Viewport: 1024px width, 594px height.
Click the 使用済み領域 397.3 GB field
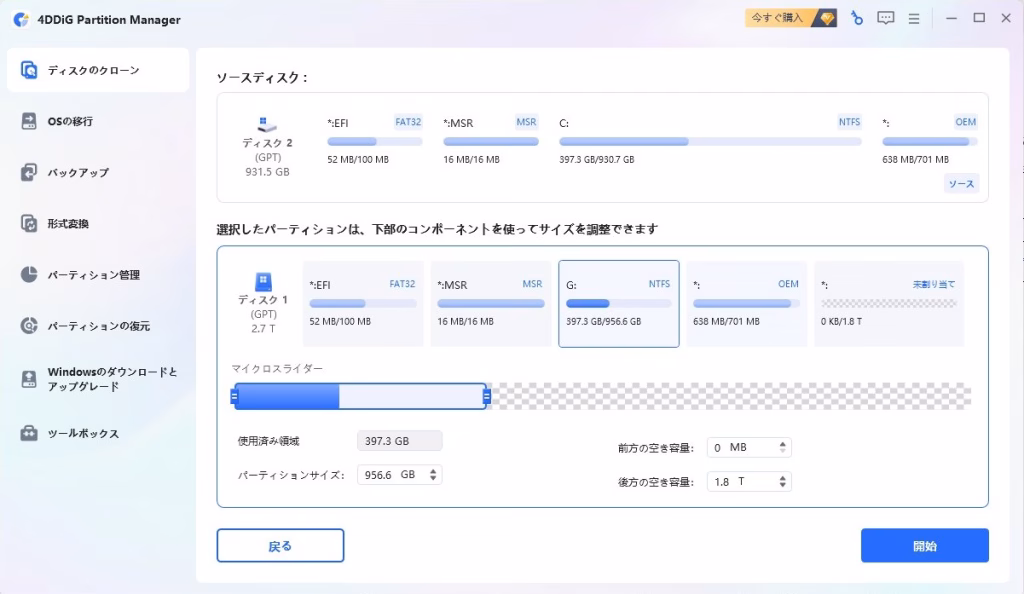[x=399, y=441]
